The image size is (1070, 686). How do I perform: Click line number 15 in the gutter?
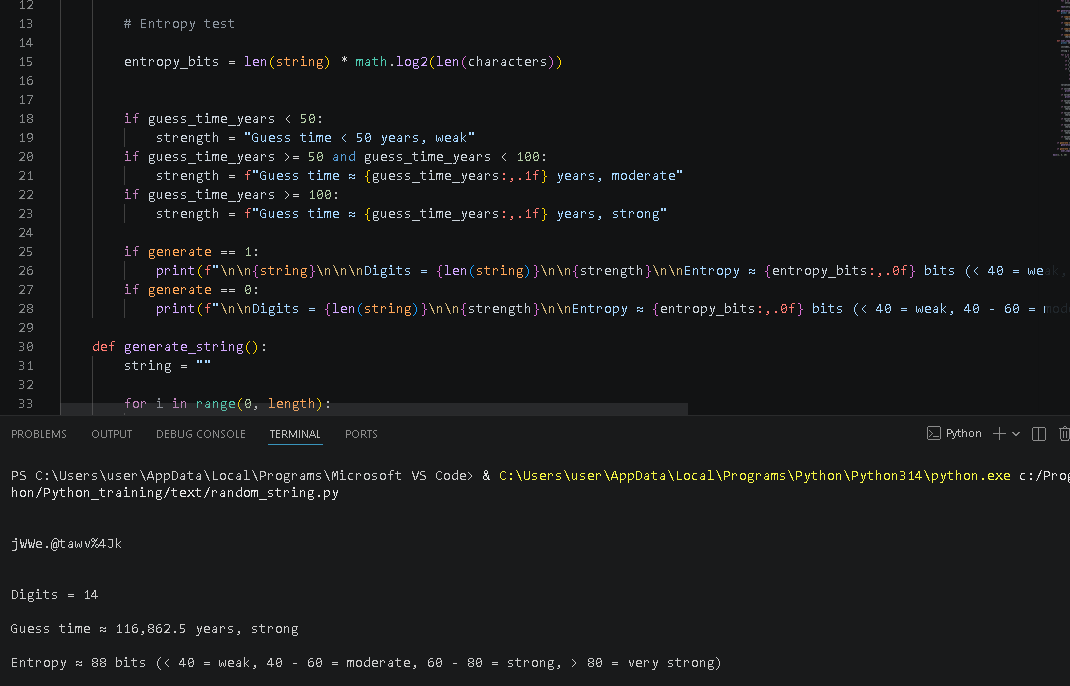click(26, 61)
